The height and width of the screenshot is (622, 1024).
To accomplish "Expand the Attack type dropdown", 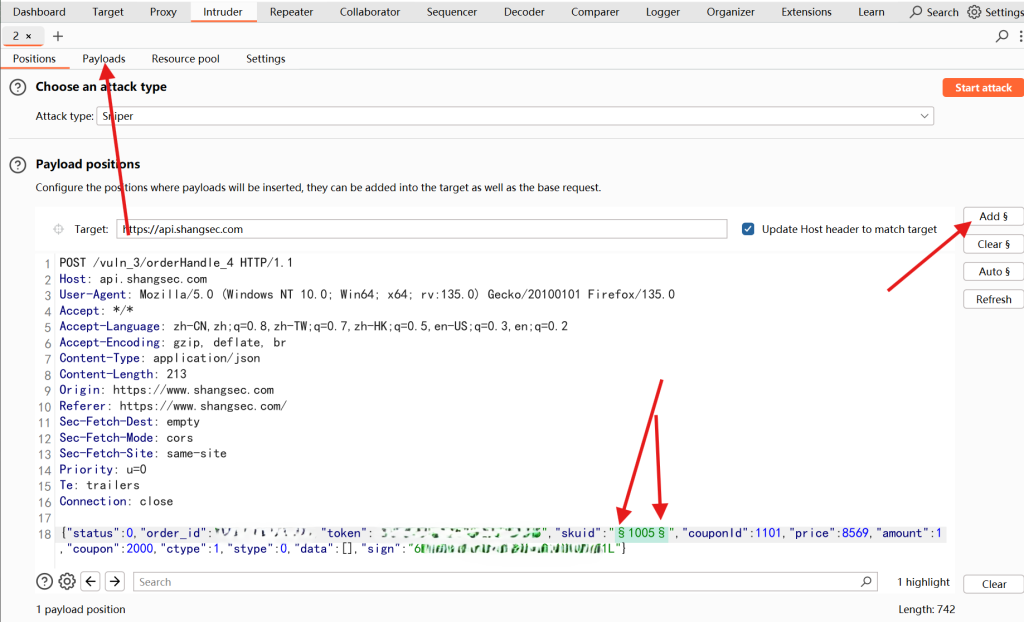I will point(924,116).
